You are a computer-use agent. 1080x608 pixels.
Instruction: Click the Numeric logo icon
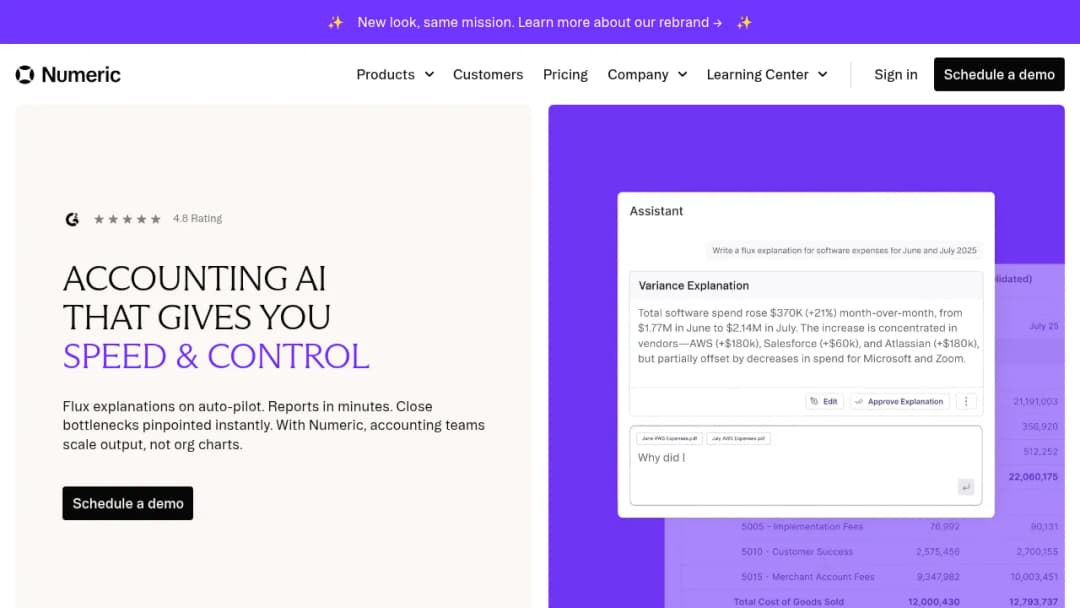(x=25, y=74)
